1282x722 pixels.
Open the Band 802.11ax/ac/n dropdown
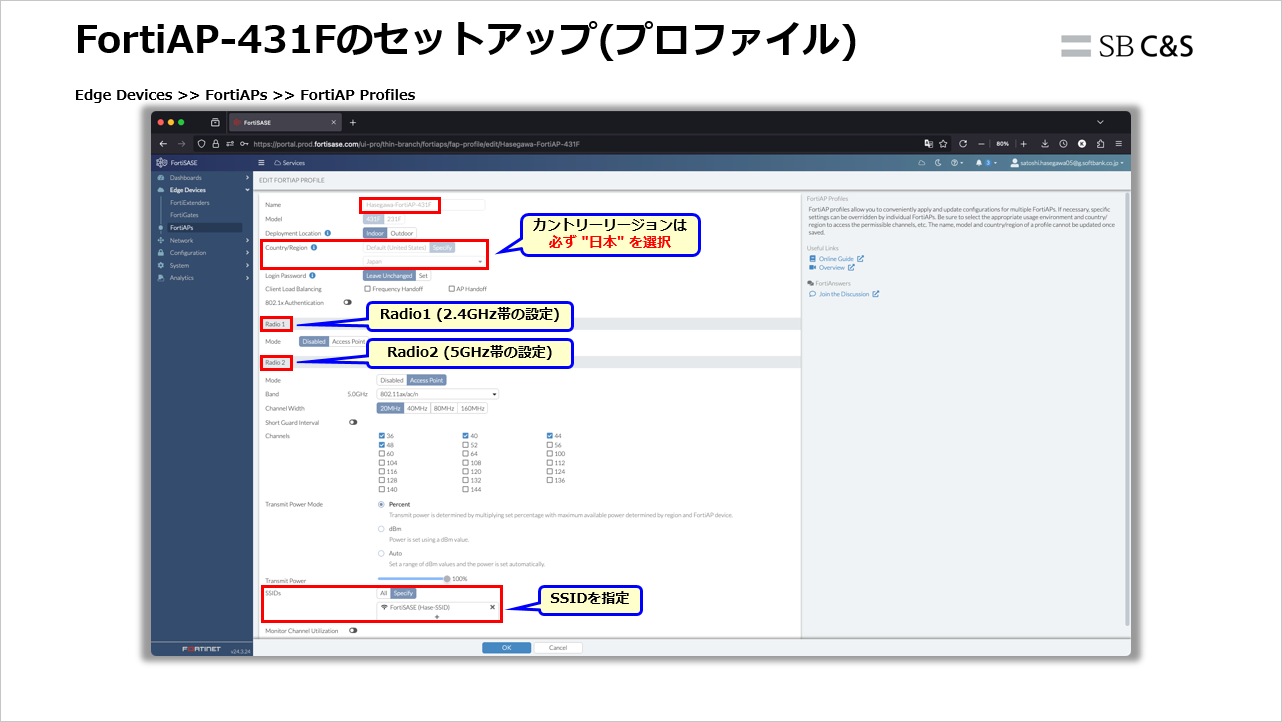click(x=437, y=394)
